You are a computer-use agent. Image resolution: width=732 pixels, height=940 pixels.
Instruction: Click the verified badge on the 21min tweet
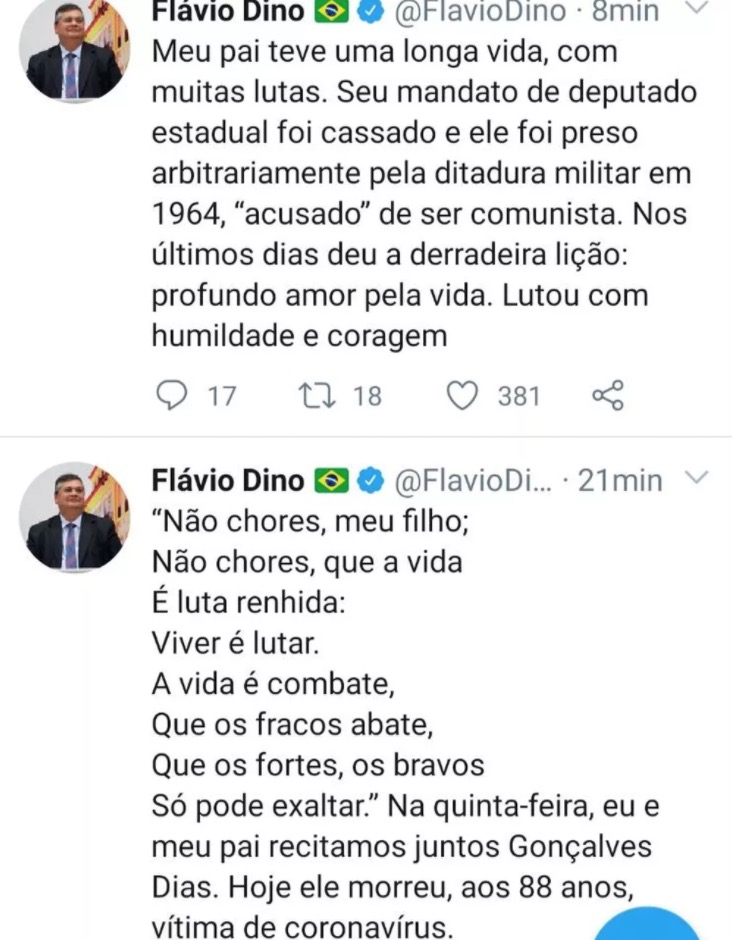pyautogui.click(x=371, y=481)
